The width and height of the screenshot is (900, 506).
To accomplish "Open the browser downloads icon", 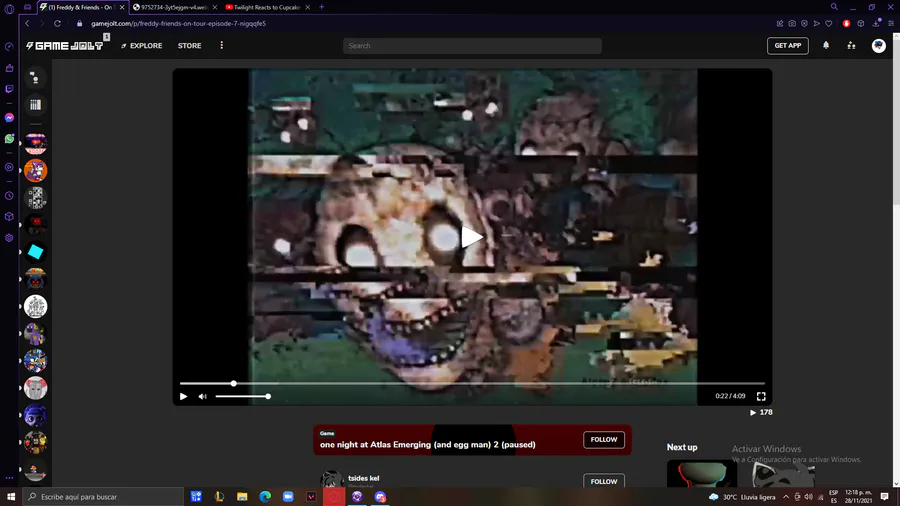I will coord(876,24).
